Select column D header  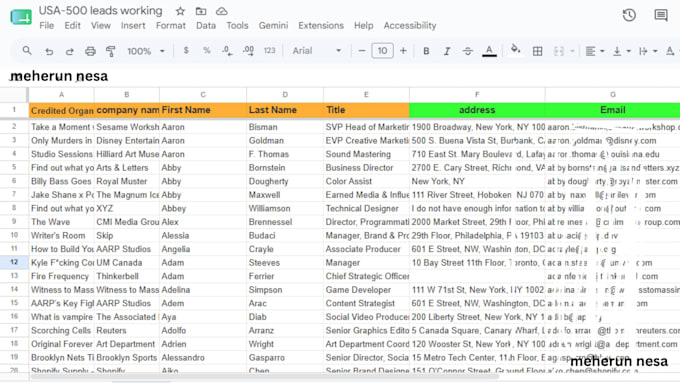click(285, 95)
